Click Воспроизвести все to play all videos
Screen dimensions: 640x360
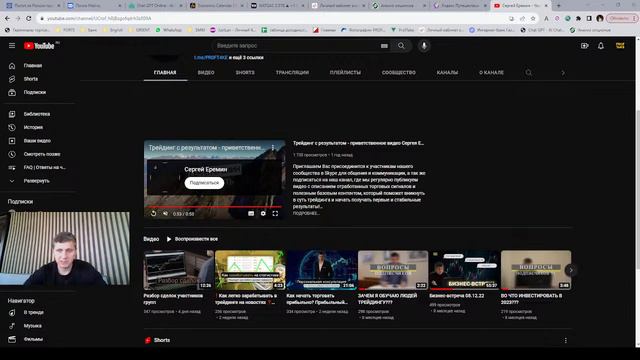pyautogui.click(x=192, y=239)
